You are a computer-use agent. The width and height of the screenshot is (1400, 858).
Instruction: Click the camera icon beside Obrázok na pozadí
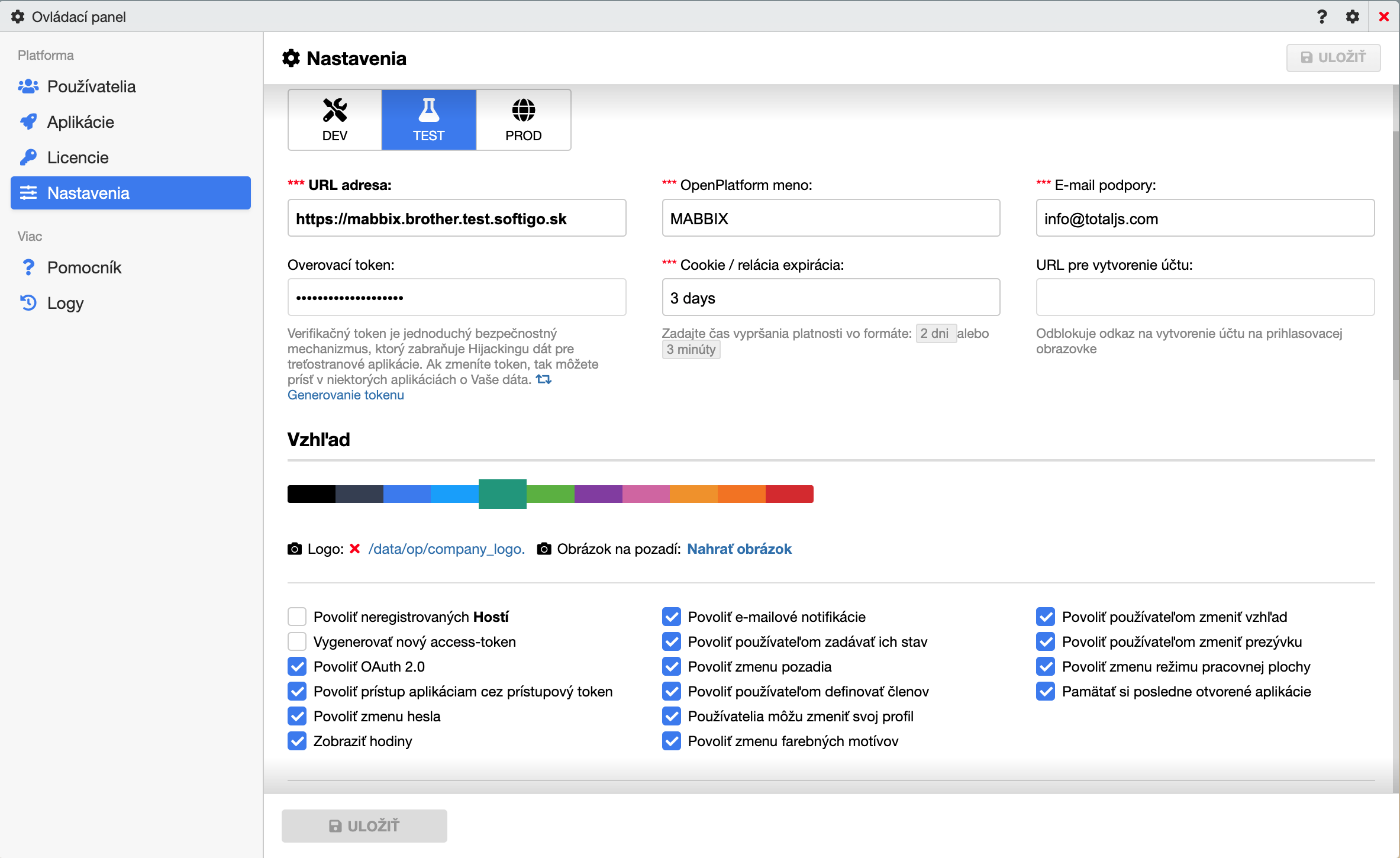tap(544, 549)
